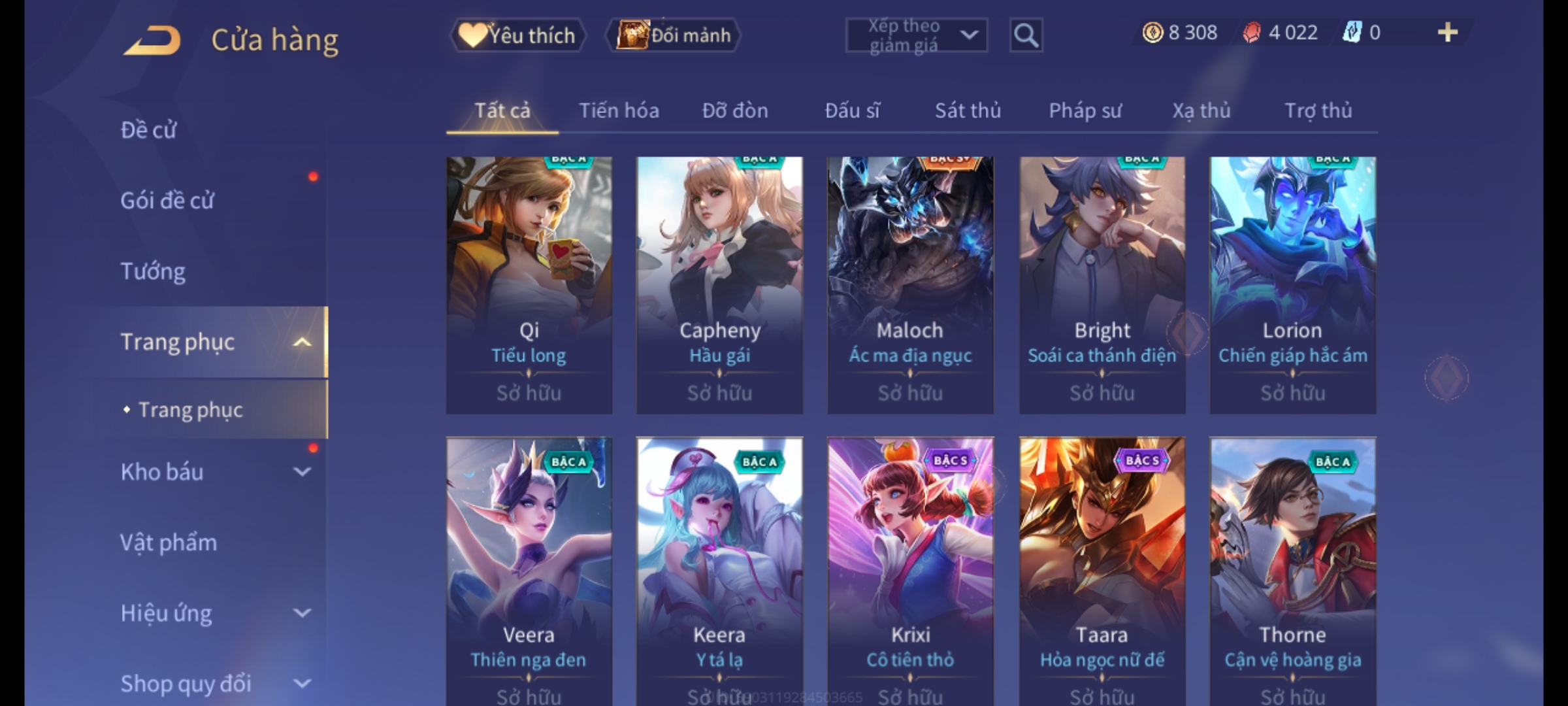
Task: Tap the back arrow logo icon
Action: [x=152, y=40]
